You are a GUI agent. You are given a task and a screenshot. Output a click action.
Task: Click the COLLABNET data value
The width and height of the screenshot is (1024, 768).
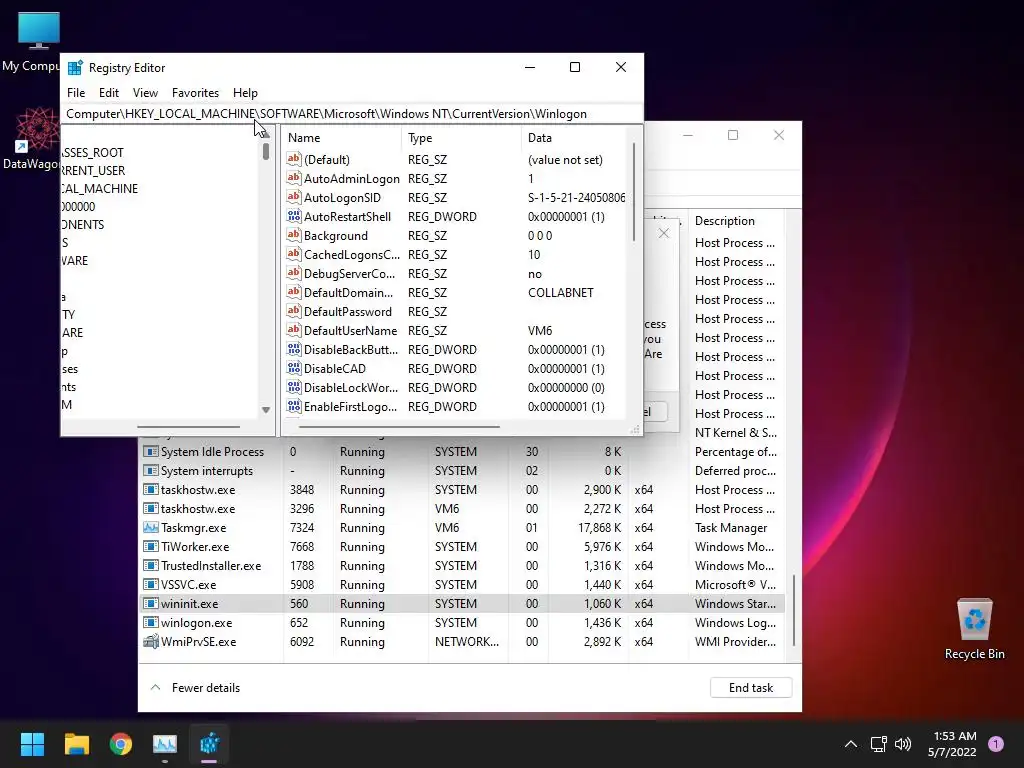[560, 293]
